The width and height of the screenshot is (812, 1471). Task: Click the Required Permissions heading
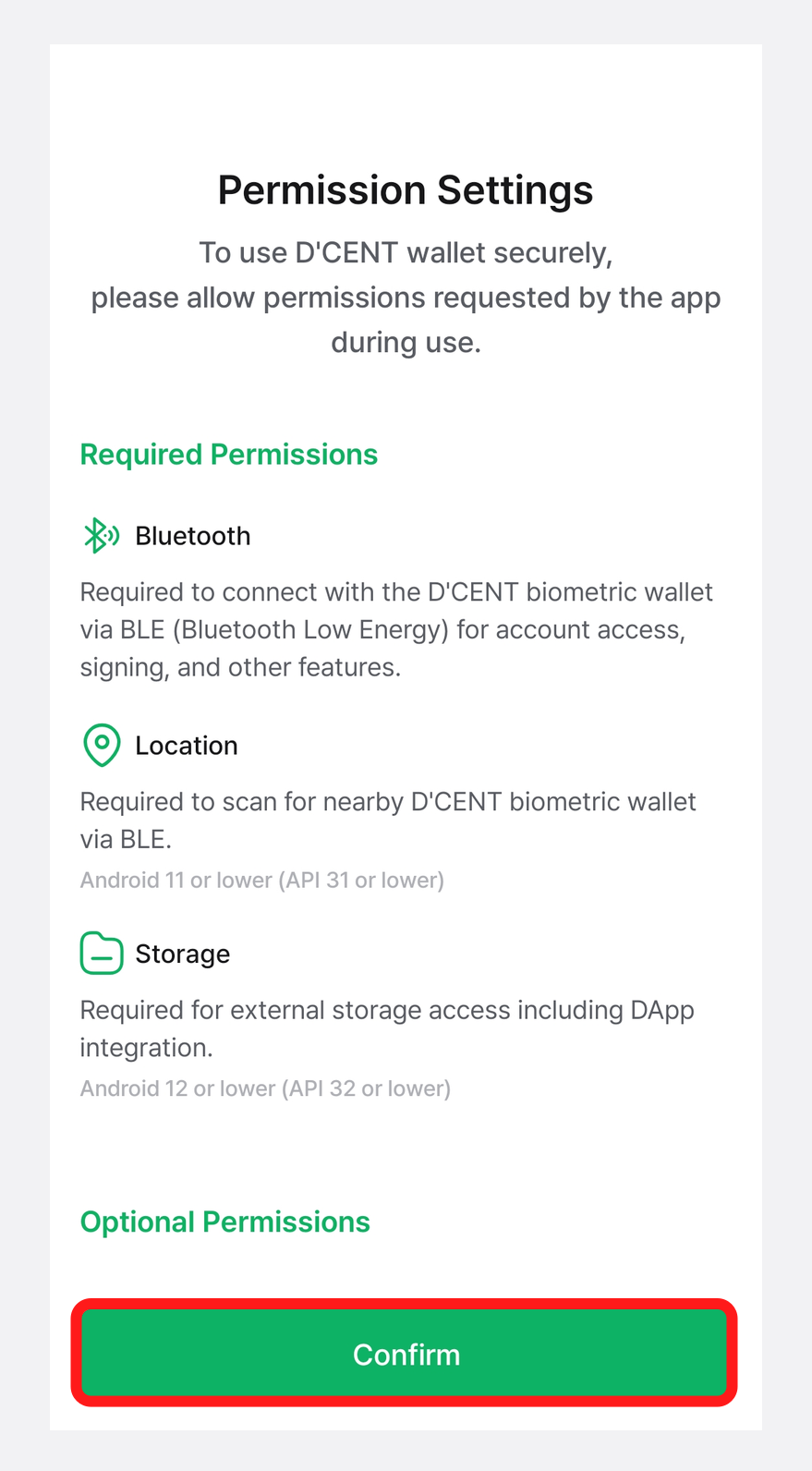(x=229, y=455)
